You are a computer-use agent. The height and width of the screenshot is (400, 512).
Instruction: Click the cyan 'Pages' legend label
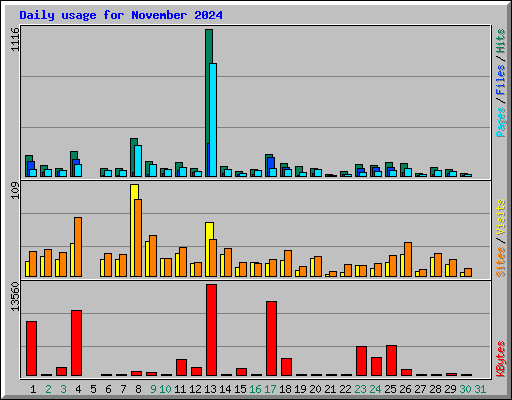[x=501, y=122]
